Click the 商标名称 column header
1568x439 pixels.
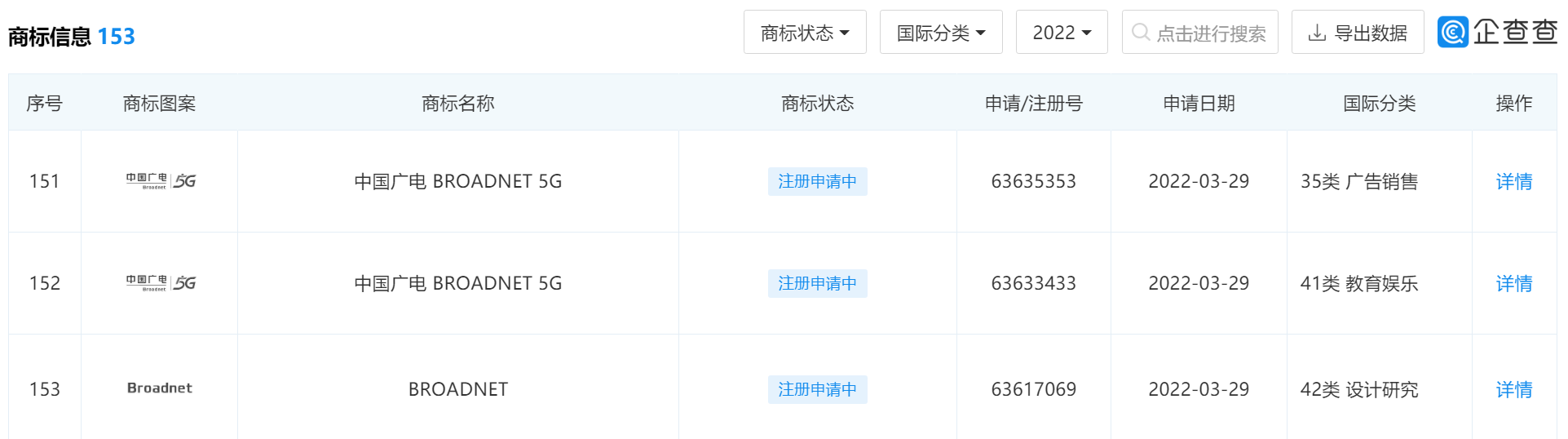[x=458, y=103]
